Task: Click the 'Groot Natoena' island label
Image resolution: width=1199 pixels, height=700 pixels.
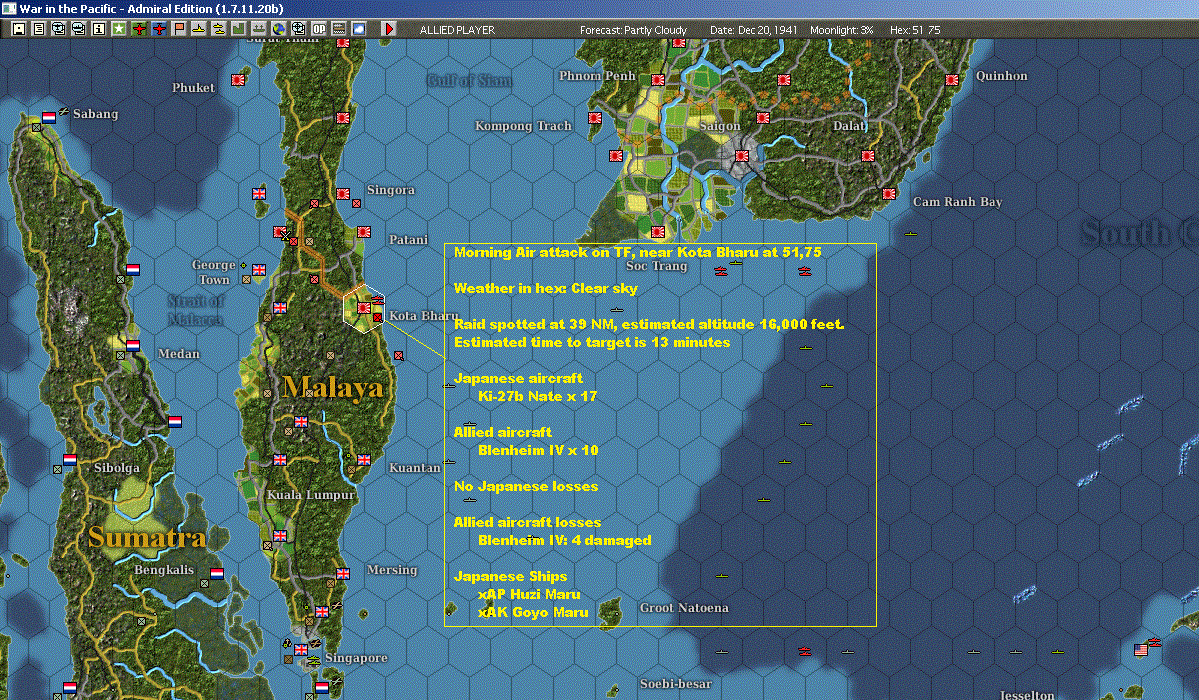Action: 684,608
